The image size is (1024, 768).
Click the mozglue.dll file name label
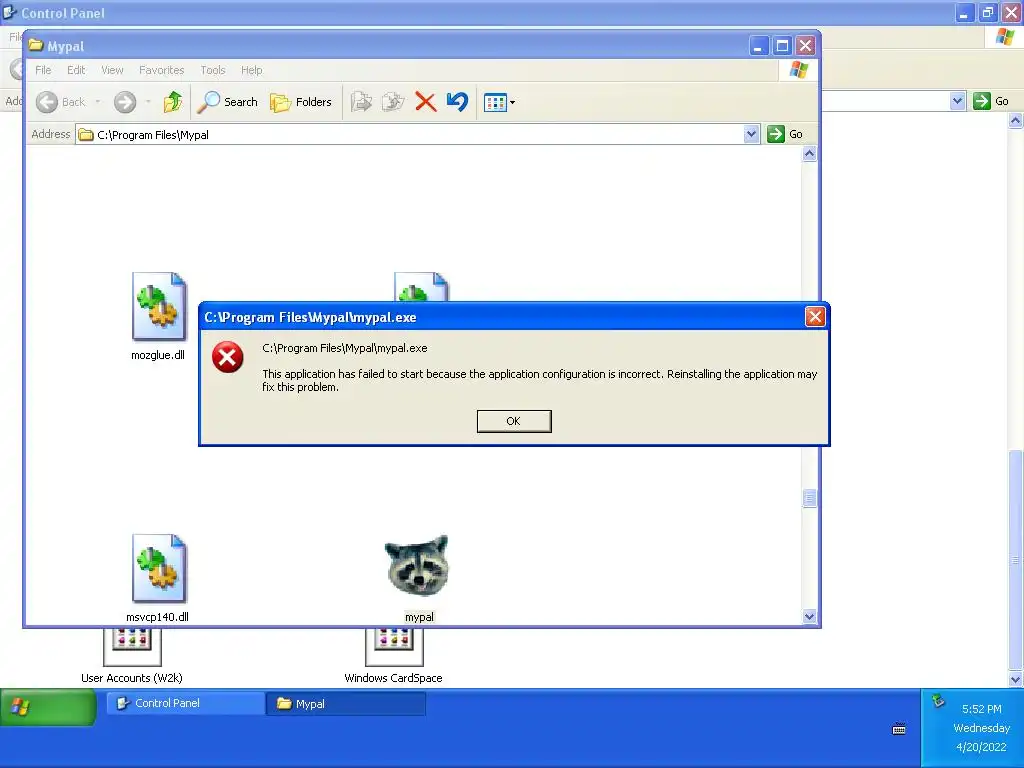[x=158, y=355]
